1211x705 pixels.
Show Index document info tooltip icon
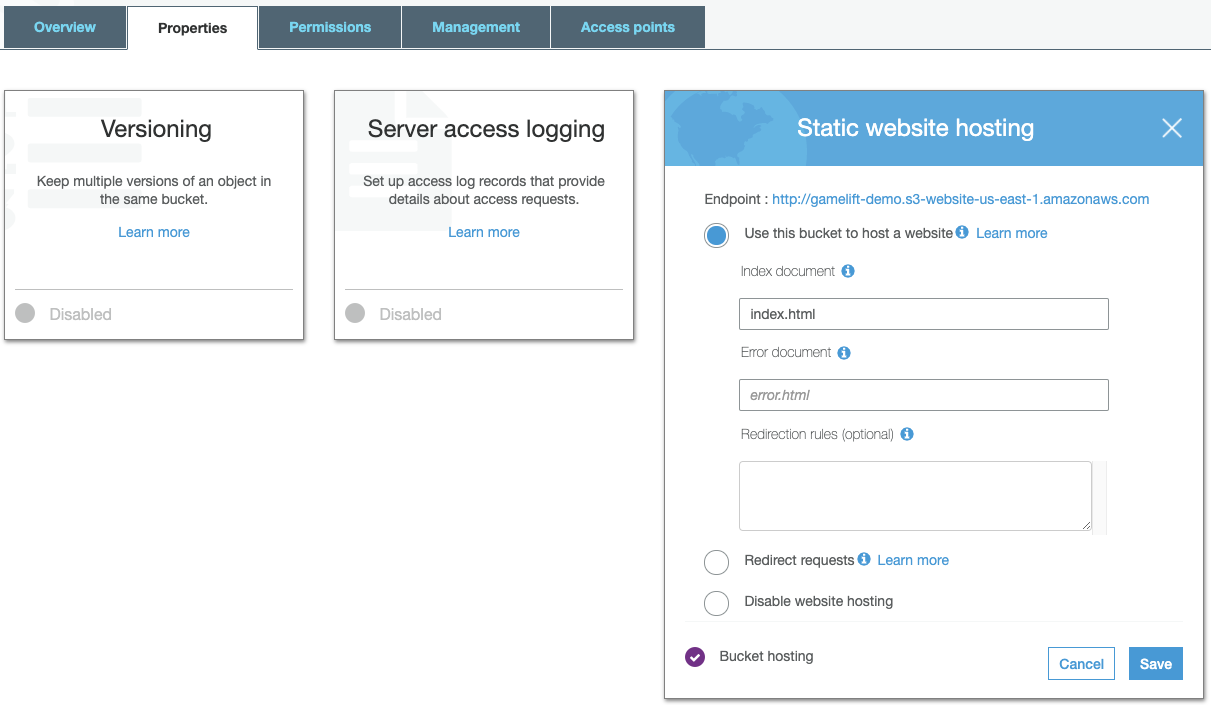(x=848, y=271)
